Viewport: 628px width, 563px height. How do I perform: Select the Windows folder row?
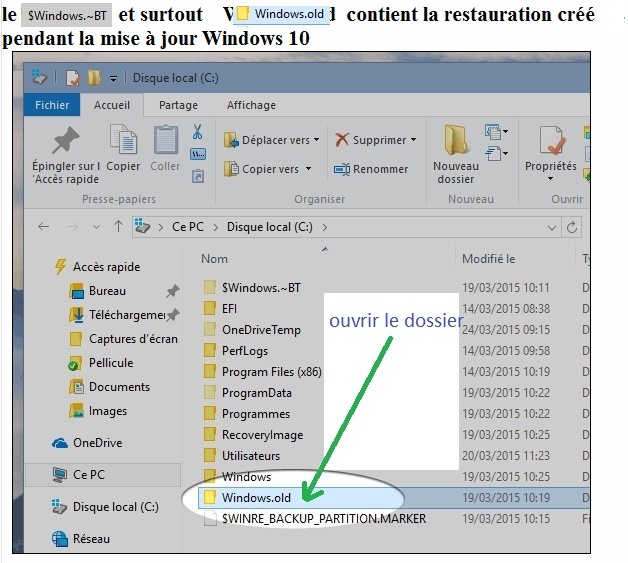click(238, 477)
